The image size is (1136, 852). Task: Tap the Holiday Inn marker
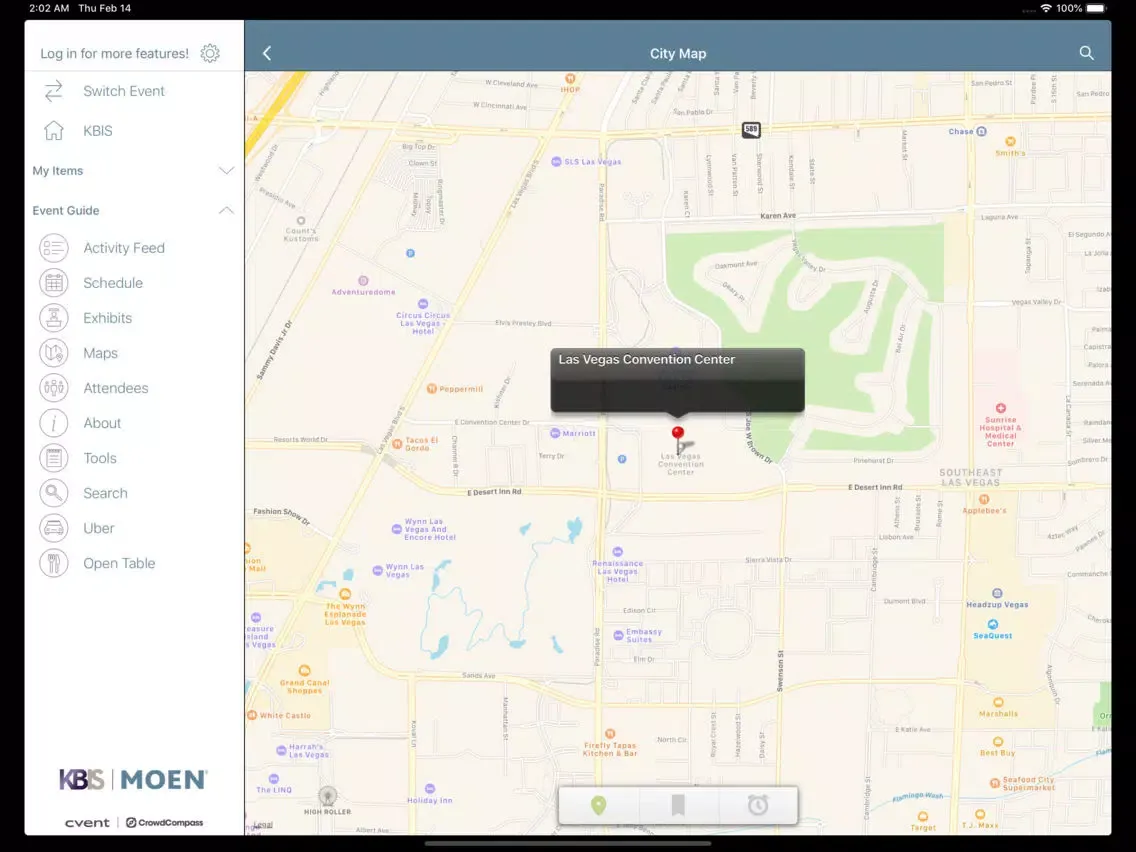pyautogui.click(x=430, y=788)
